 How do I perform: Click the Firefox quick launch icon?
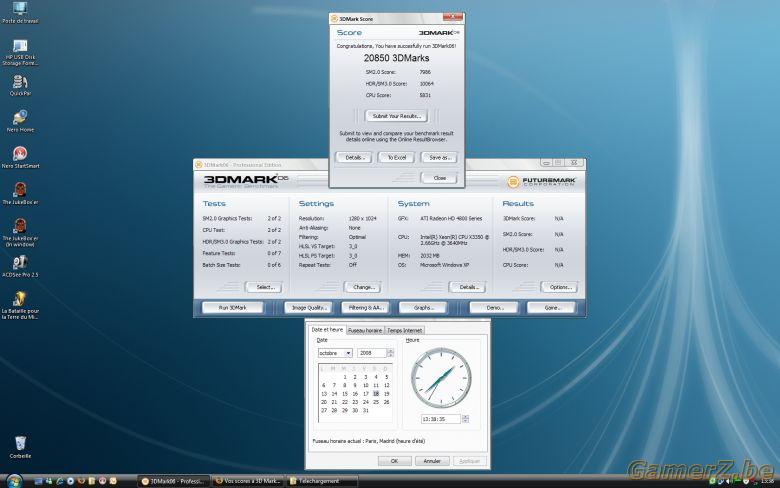(x=81, y=481)
